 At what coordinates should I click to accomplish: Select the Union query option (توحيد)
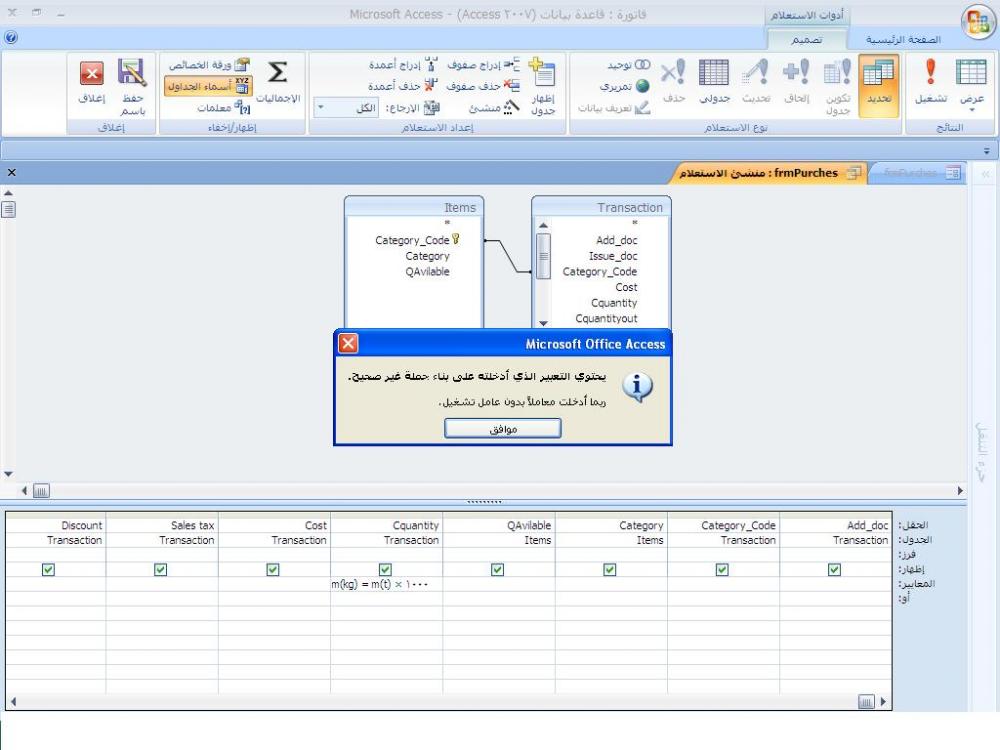(x=628, y=64)
